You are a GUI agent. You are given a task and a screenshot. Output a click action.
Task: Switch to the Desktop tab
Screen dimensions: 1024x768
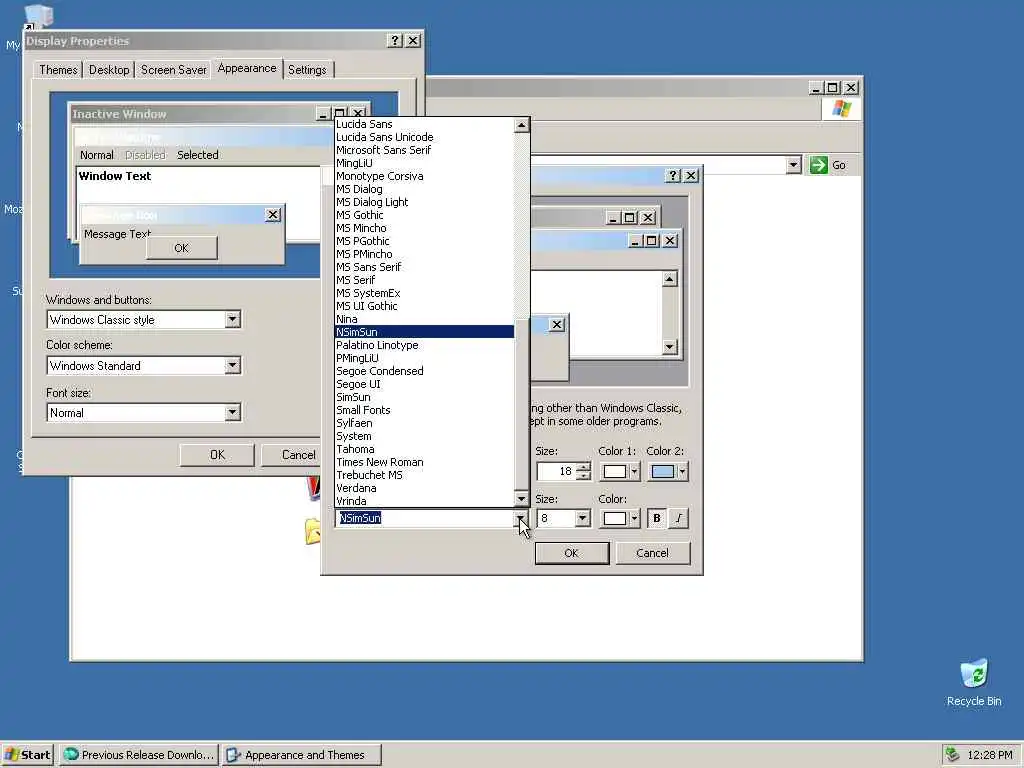tap(108, 70)
